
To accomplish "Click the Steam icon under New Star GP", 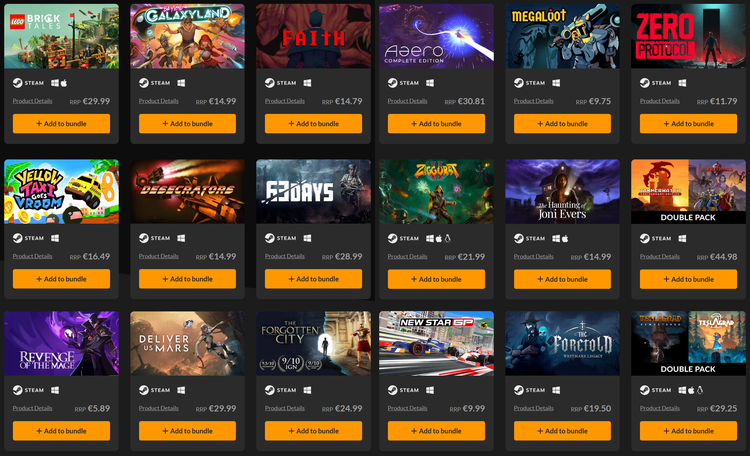I will tap(392, 390).
